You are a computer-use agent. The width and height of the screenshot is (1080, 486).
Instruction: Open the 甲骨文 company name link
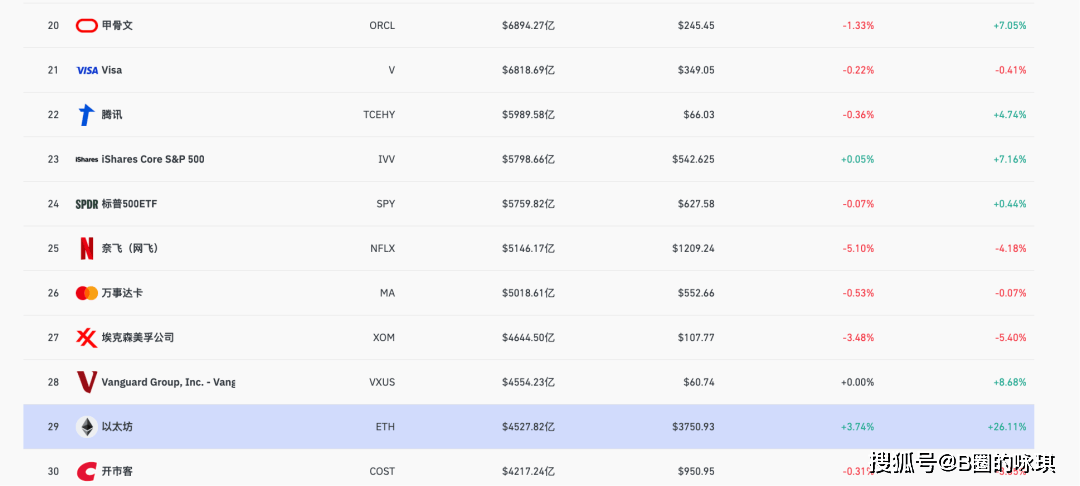117,25
